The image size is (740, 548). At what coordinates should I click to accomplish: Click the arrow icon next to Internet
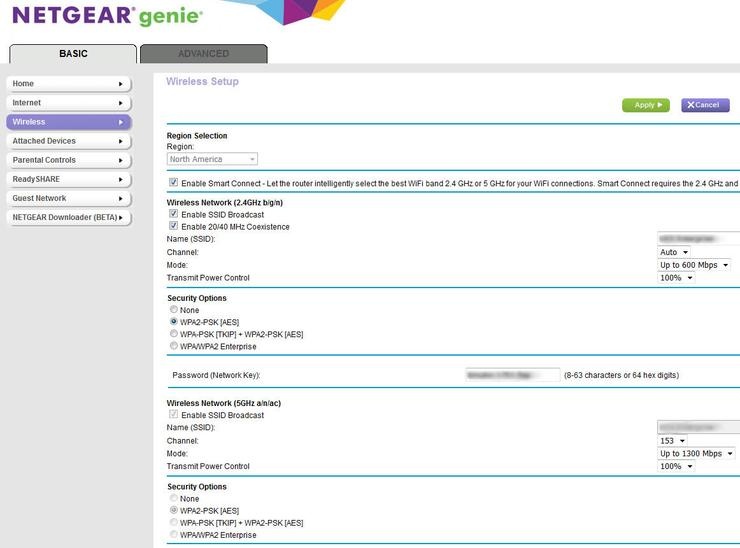tap(121, 103)
